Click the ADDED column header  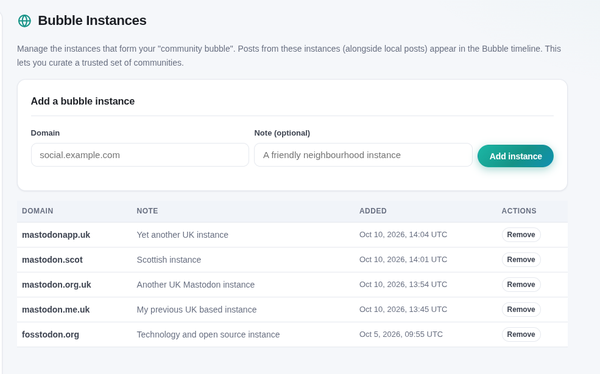(x=373, y=211)
